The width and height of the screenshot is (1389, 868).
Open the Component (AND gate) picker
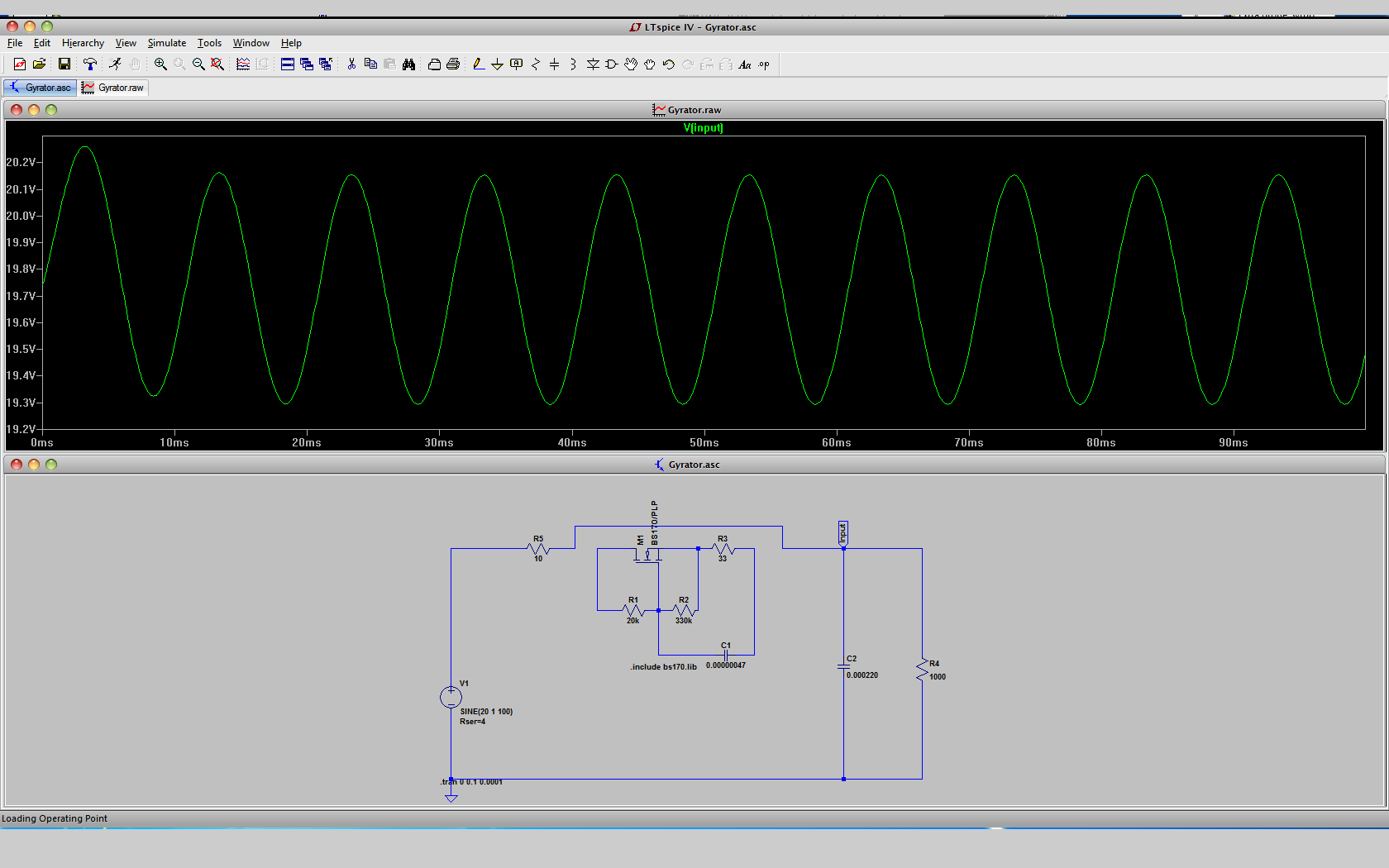pyautogui.click(x=612, y=64)
